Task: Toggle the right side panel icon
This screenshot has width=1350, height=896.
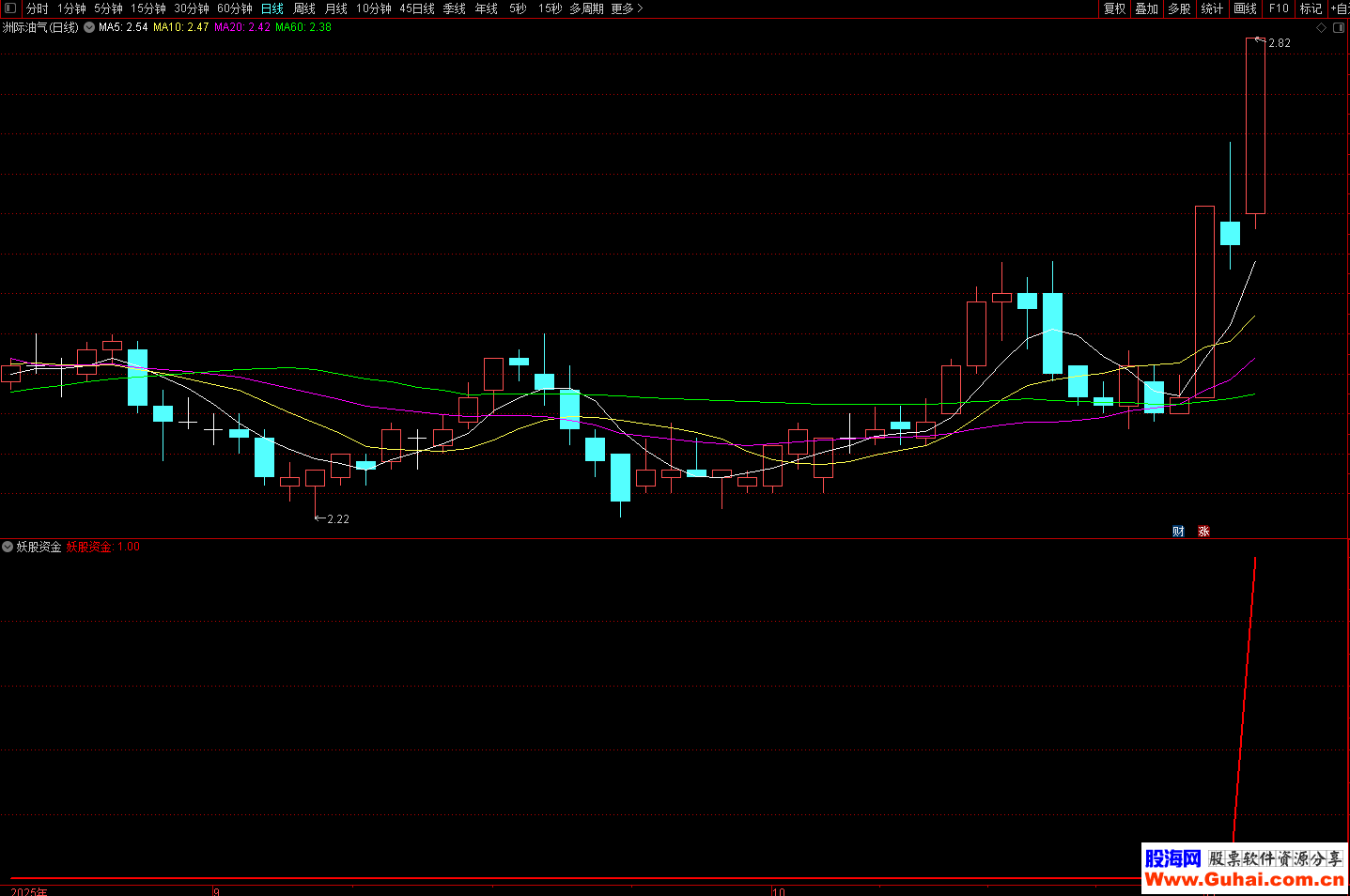Action: point(1339,28)
